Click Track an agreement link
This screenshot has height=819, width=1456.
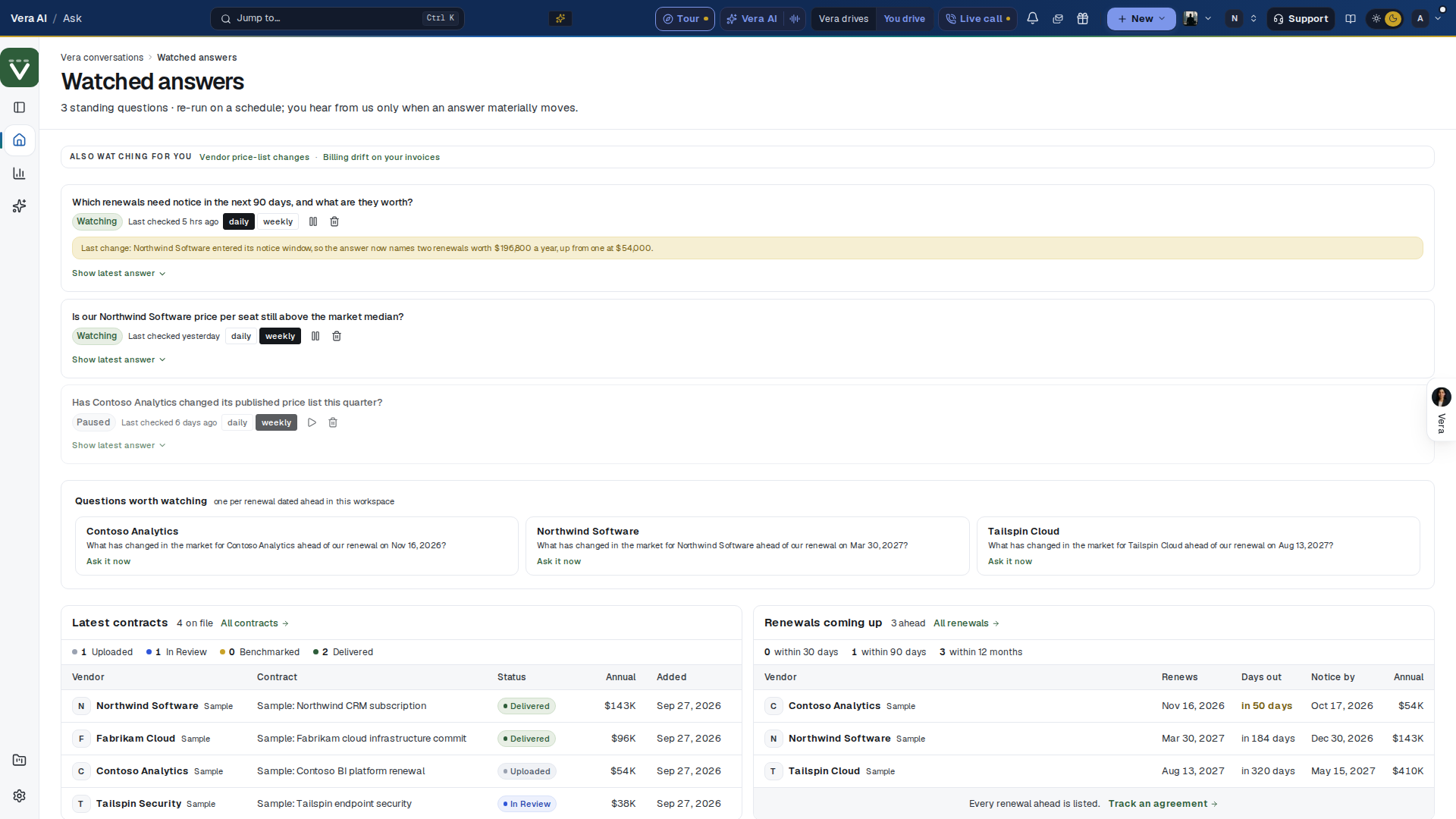coord(1163,804)
